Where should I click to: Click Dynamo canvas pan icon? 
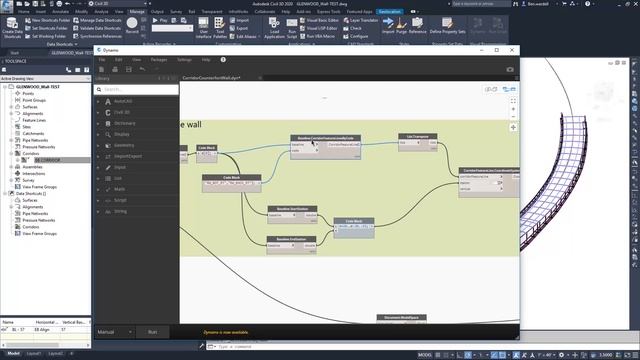click(513, 127)
